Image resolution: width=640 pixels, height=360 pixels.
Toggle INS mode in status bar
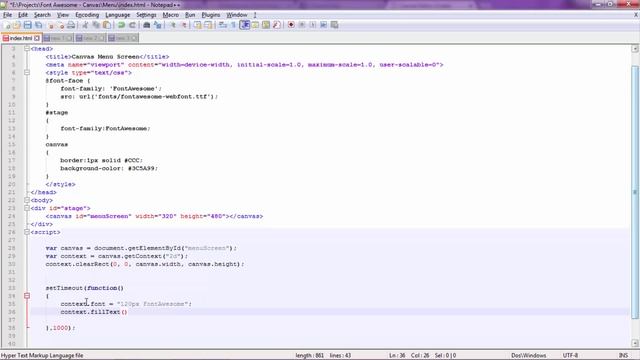(623, 356)
